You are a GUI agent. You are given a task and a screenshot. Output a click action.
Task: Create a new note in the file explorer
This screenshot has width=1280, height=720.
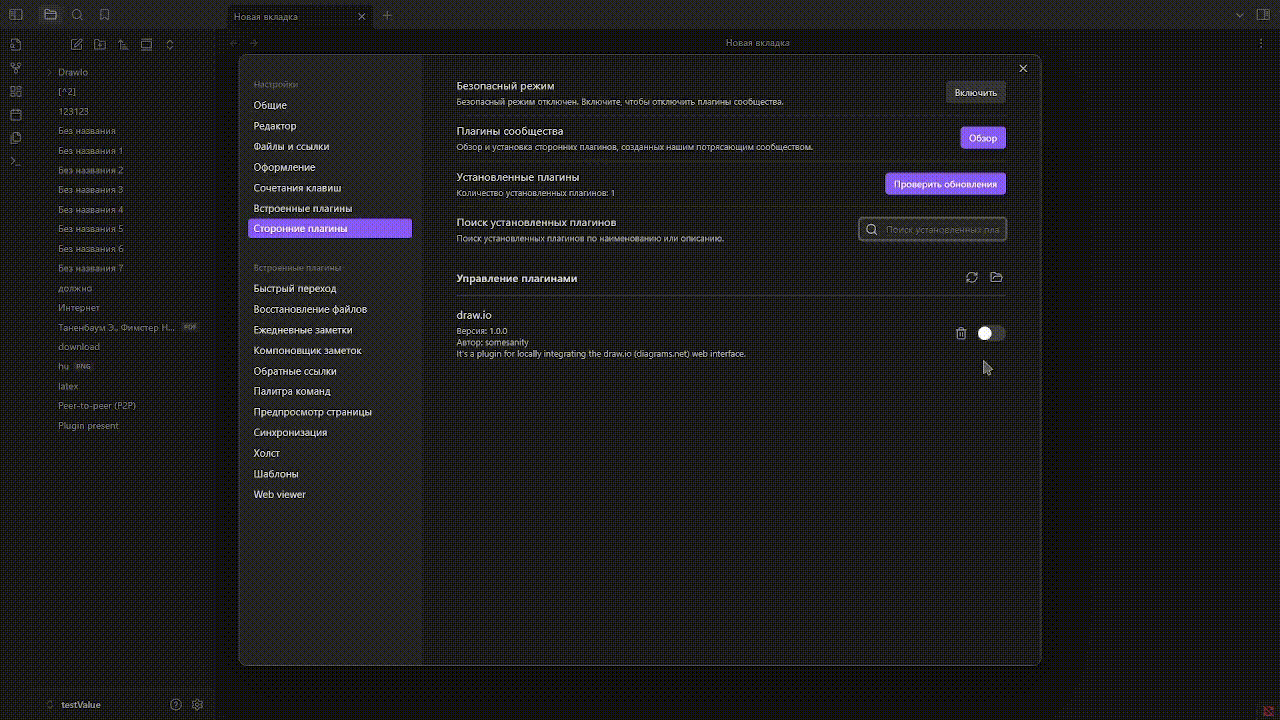(x=76, y=44)
